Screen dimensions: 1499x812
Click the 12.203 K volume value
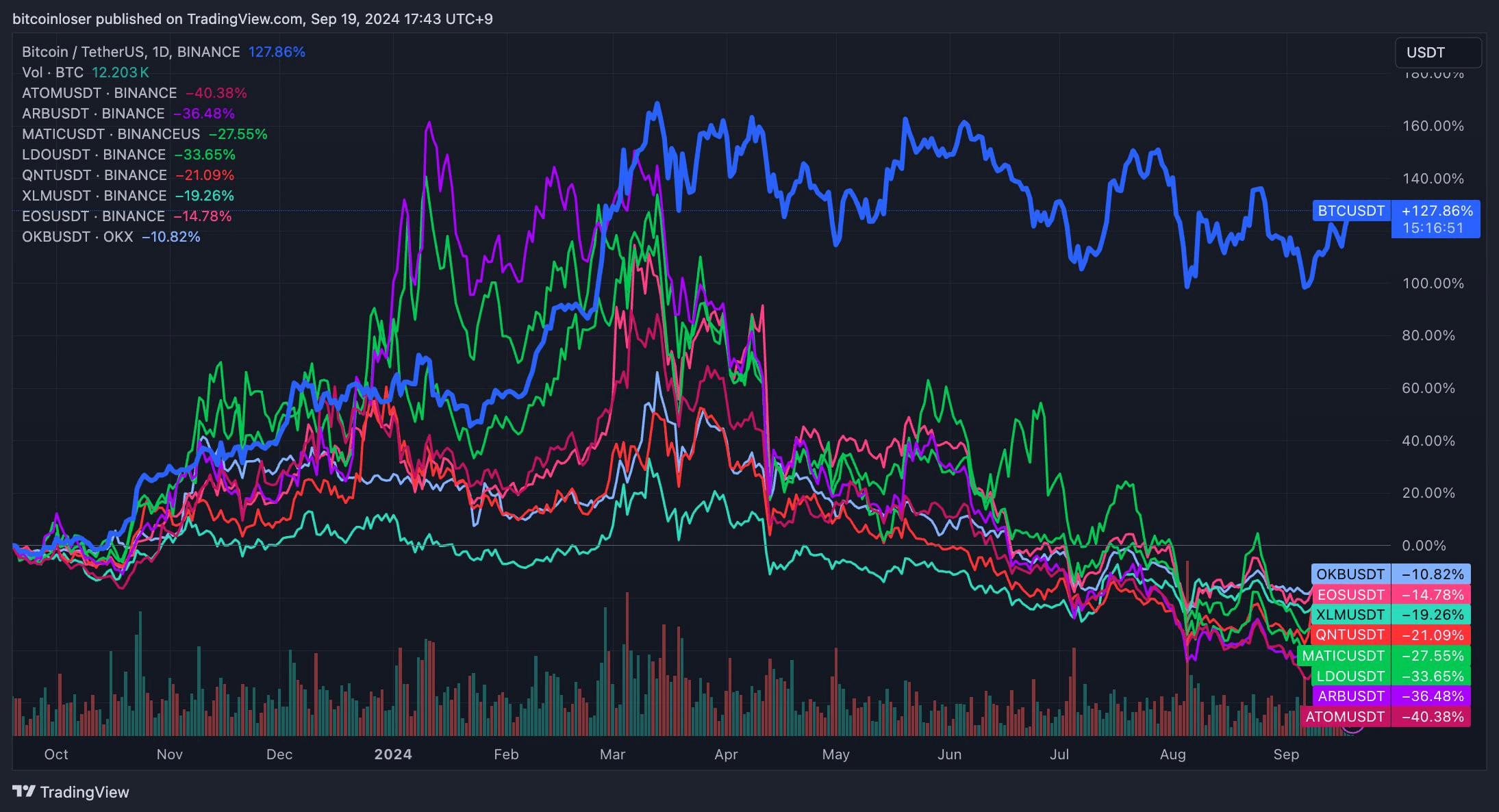[121, 73]
